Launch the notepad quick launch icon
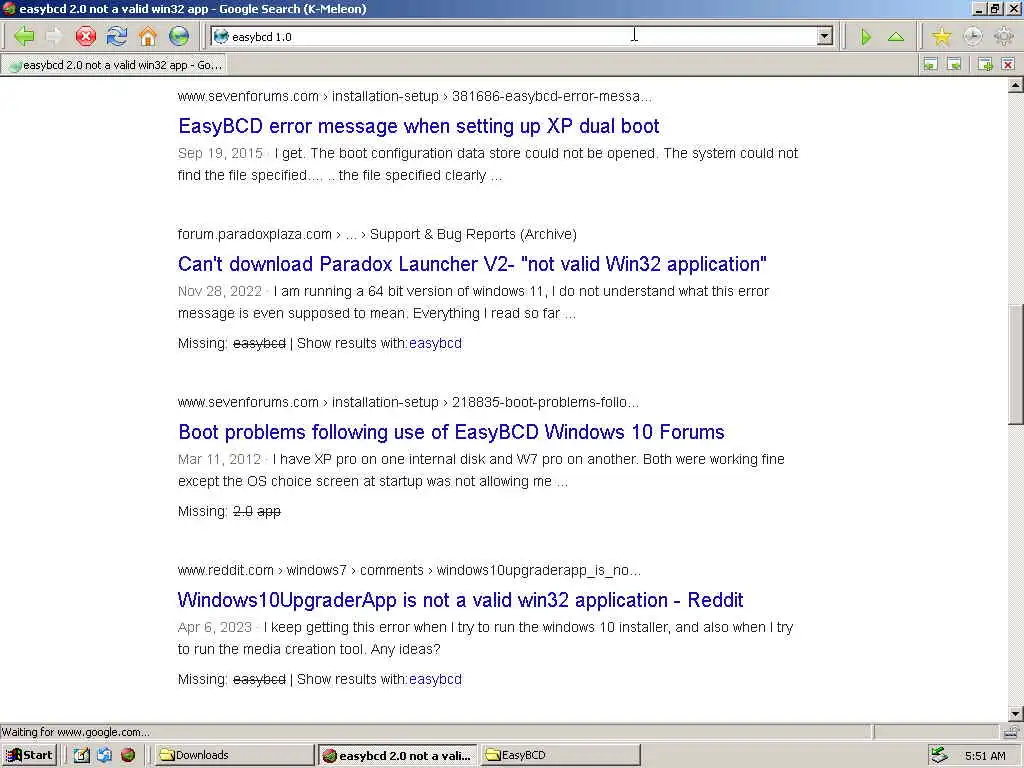 point(81,755)
